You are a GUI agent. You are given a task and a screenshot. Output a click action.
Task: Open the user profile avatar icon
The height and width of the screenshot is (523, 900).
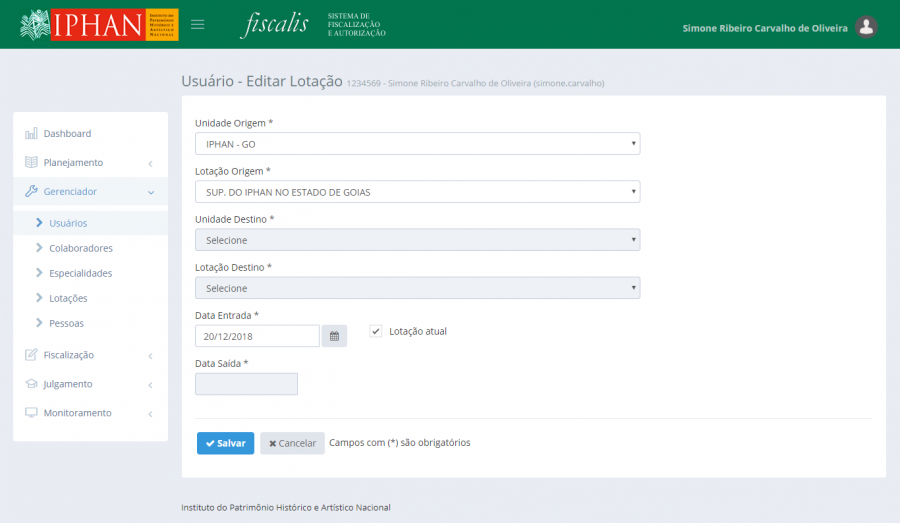point(867,28)
